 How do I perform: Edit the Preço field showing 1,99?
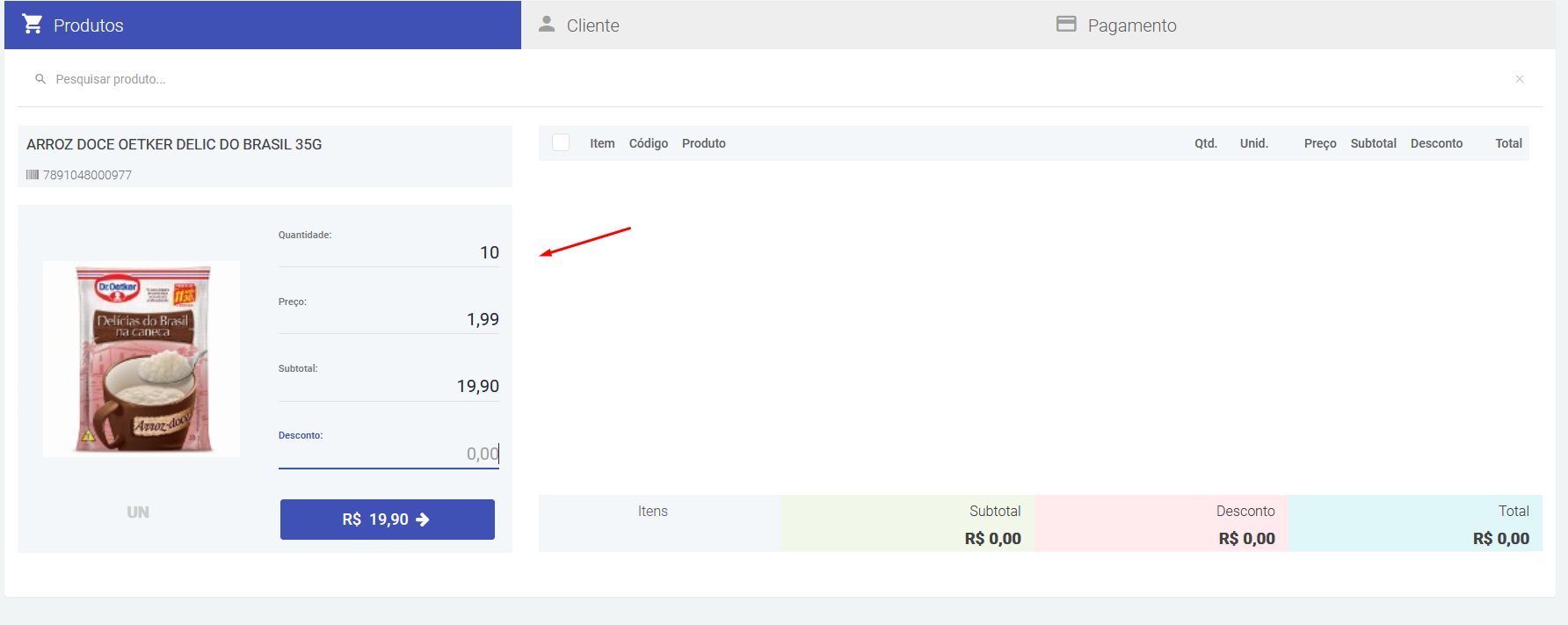point(388,319)
